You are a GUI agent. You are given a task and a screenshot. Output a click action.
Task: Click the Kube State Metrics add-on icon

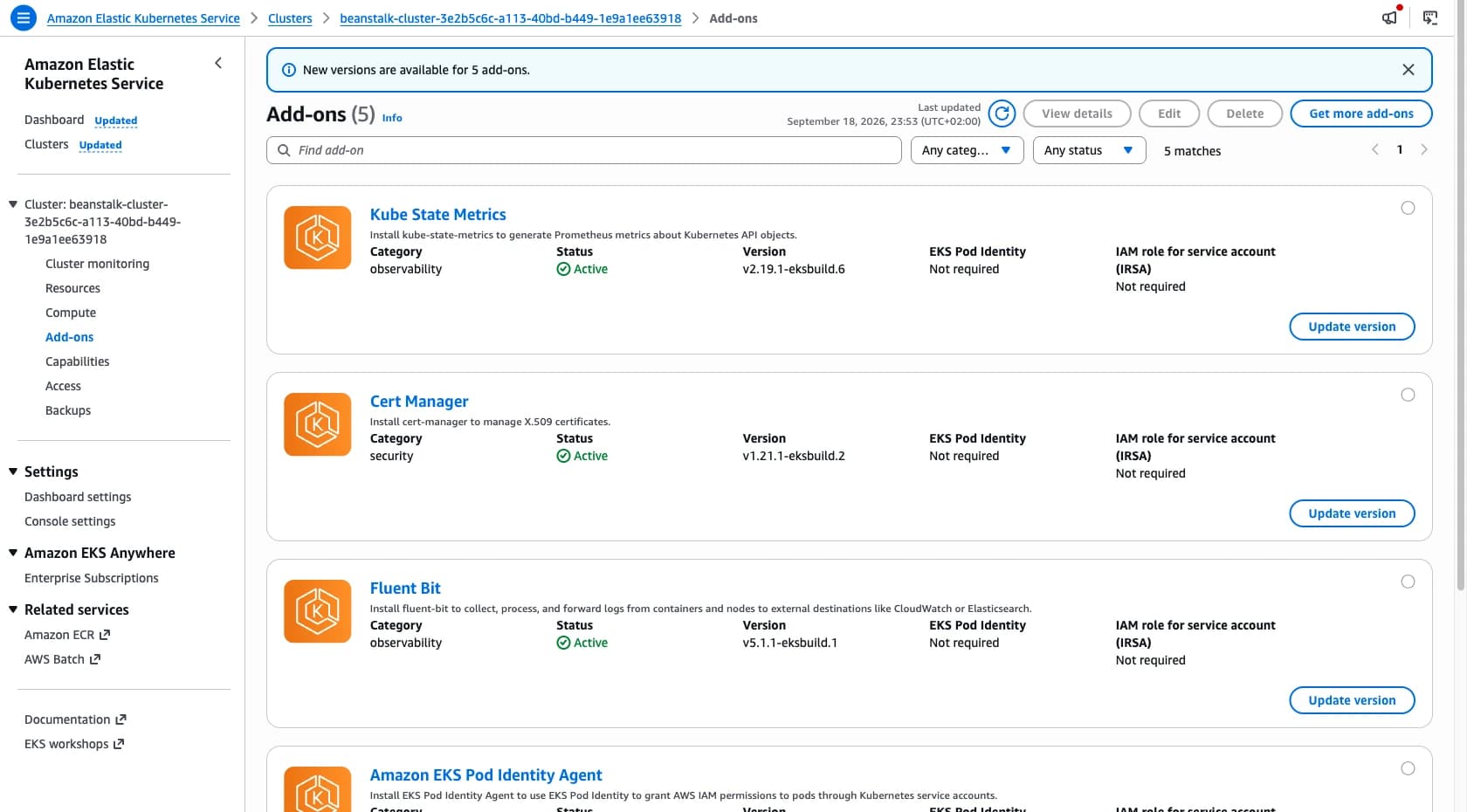pos(318,237)
